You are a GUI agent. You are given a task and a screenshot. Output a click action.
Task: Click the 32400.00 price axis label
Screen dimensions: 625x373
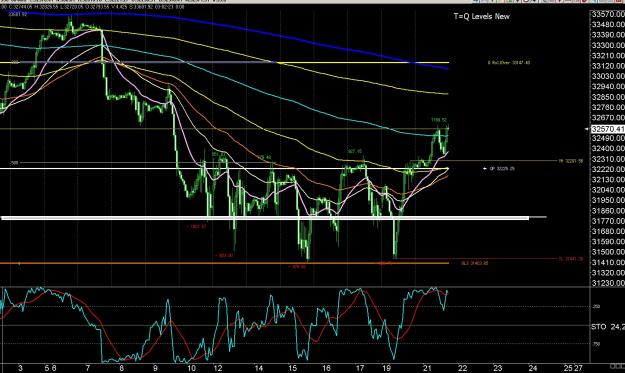[x=608, y=149]
